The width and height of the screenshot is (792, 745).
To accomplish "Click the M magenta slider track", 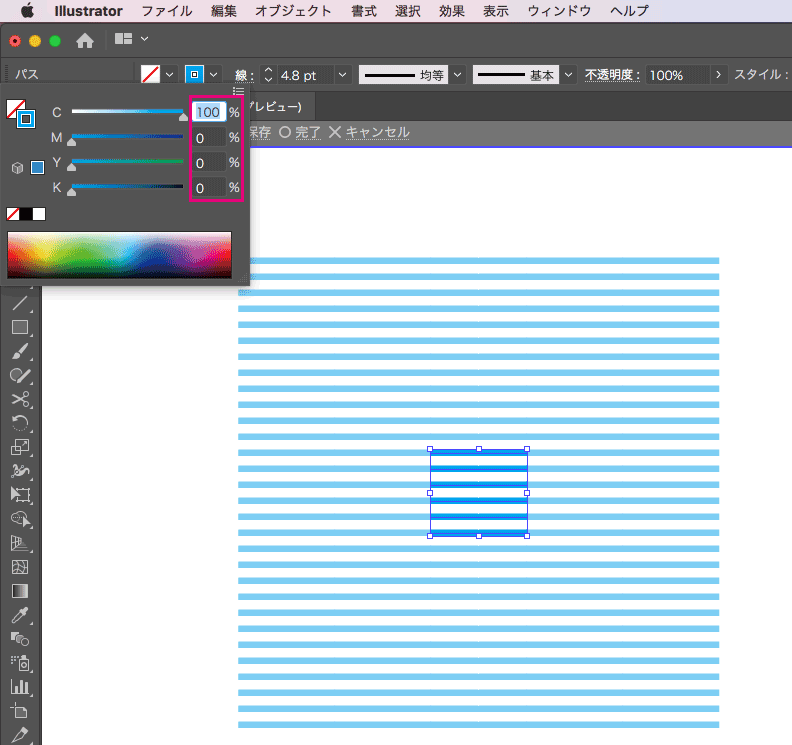I will tap(127, 136).
